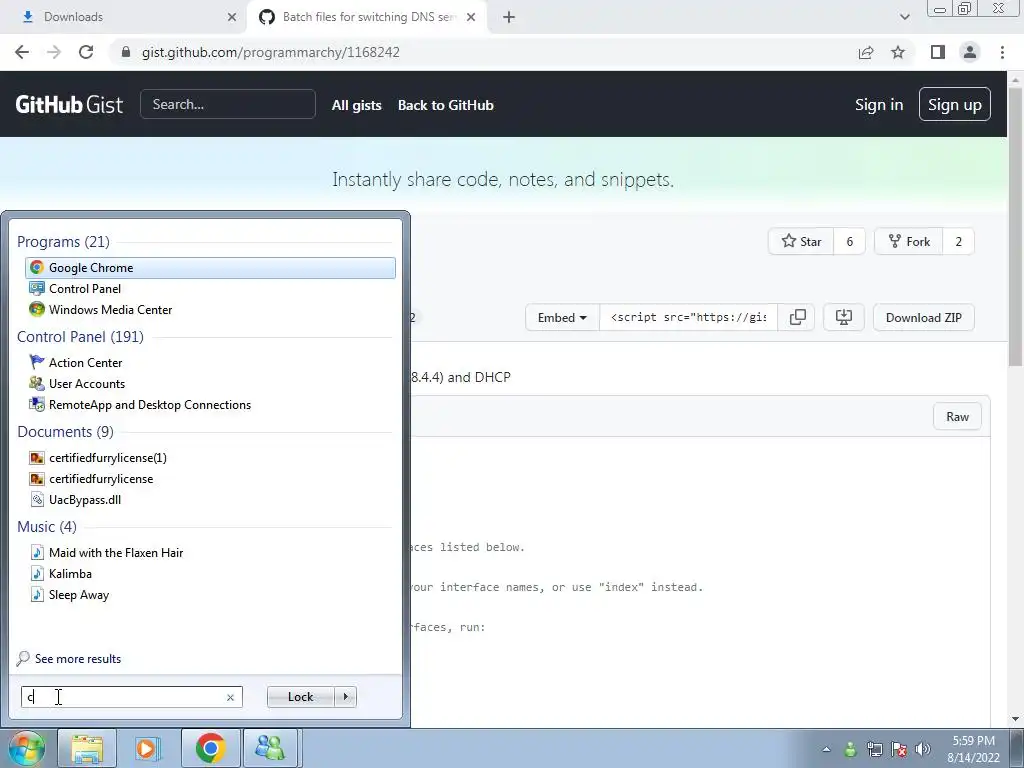Screen dimensions: 1024x768
Task: Open Windows Explorer from the taskbar
Action: (87, 748)
